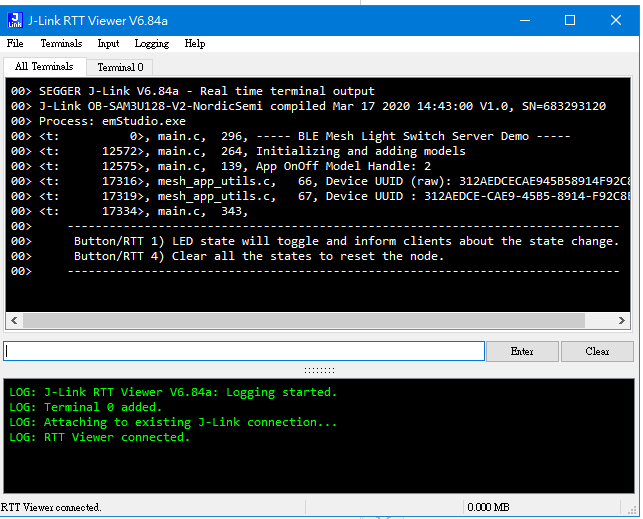Switch to the Terminal 0 tab
This screenshot has height=519, width=643.
[x=120, y=67]
